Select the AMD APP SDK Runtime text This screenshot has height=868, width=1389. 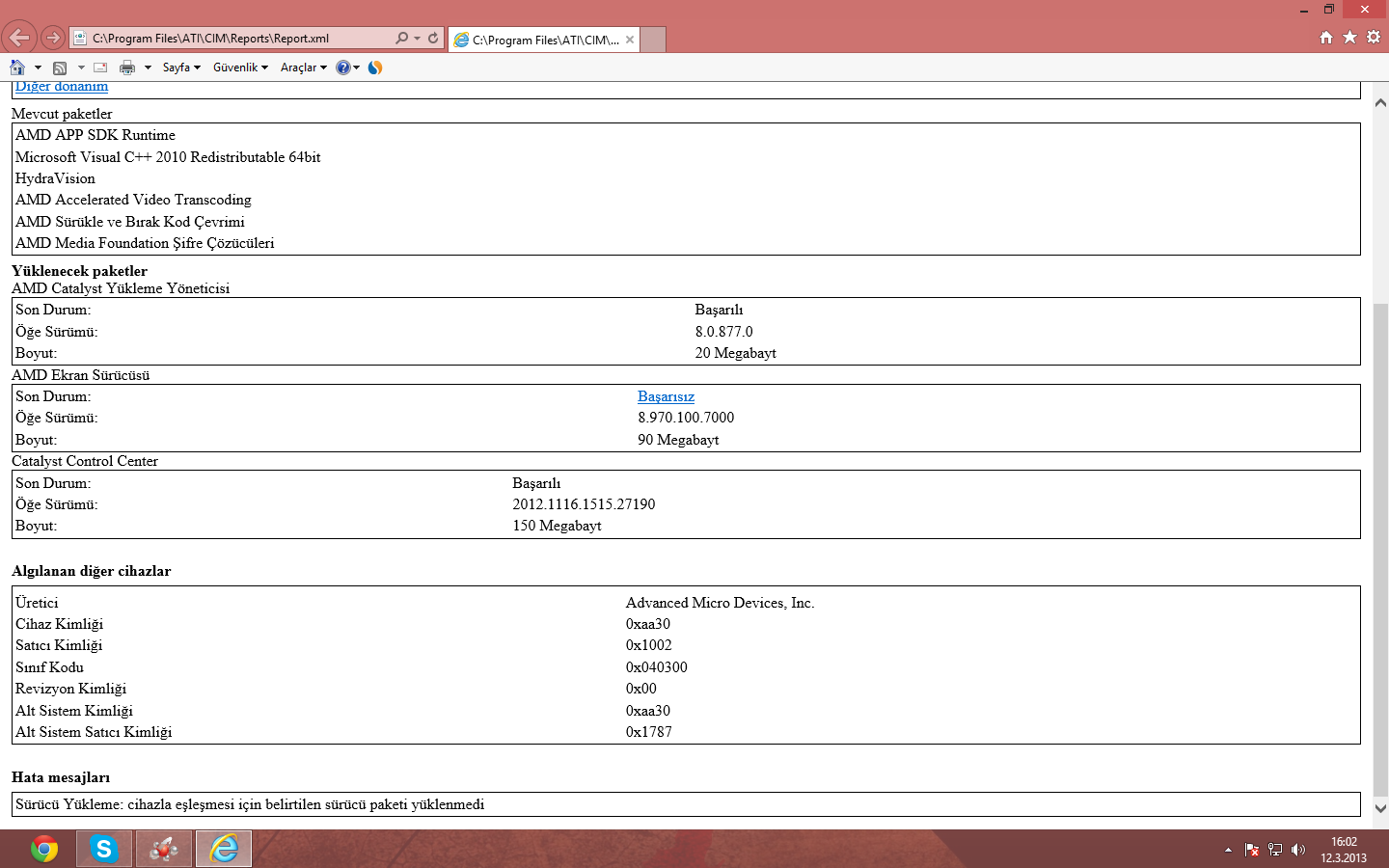[95, 135]
